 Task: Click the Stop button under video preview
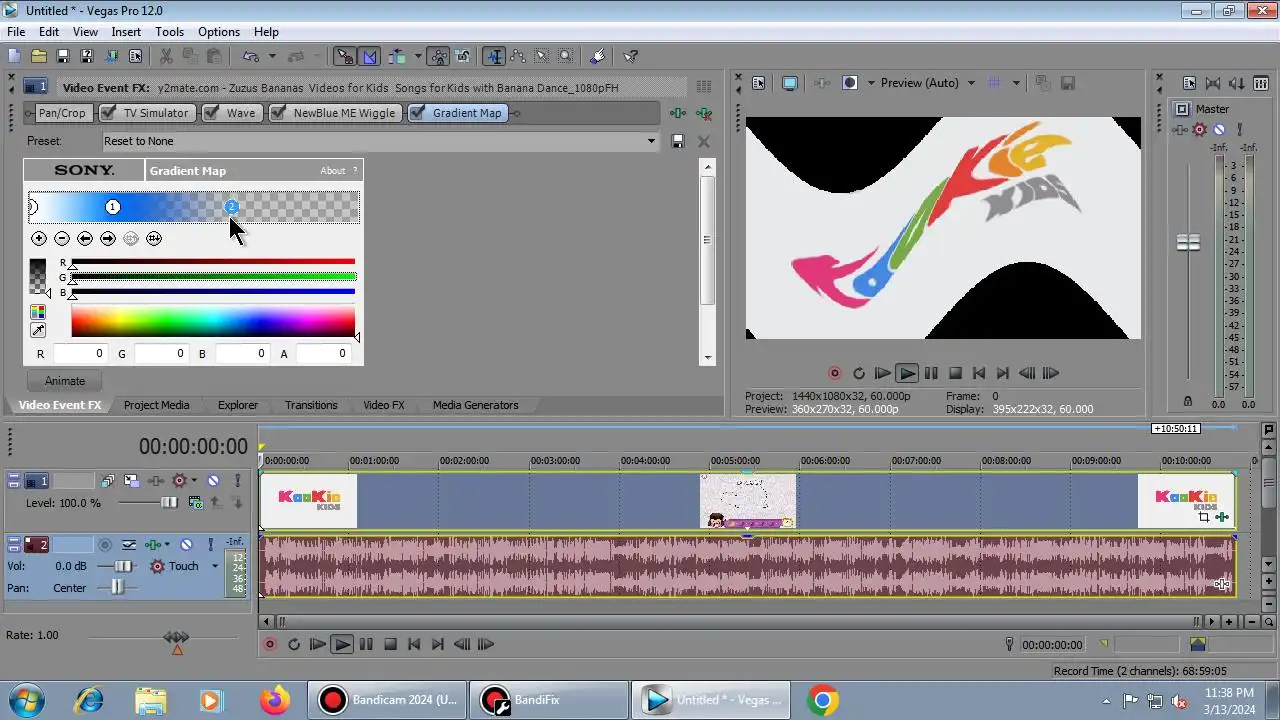coord(955,373)
